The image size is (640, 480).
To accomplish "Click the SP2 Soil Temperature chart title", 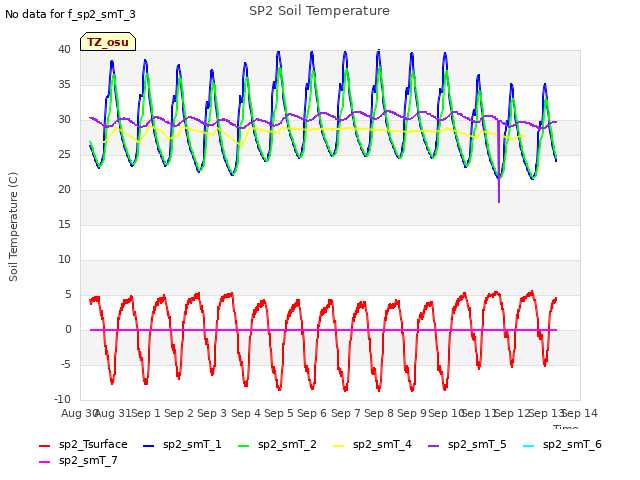I will point(319,11).
